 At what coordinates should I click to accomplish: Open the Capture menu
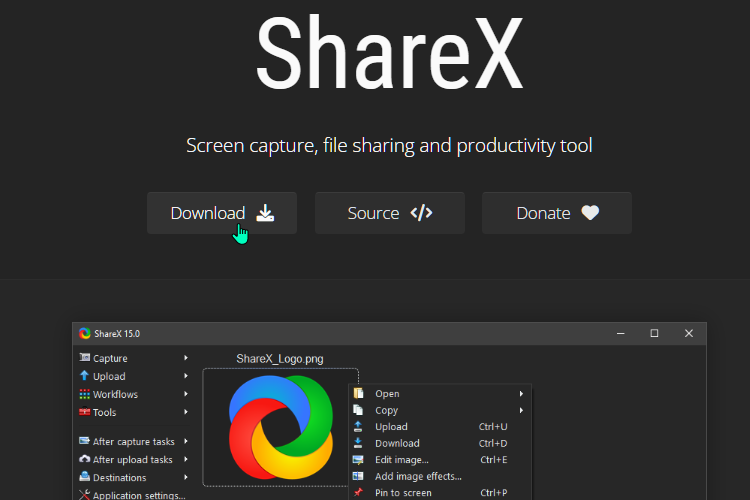point(134,358)
